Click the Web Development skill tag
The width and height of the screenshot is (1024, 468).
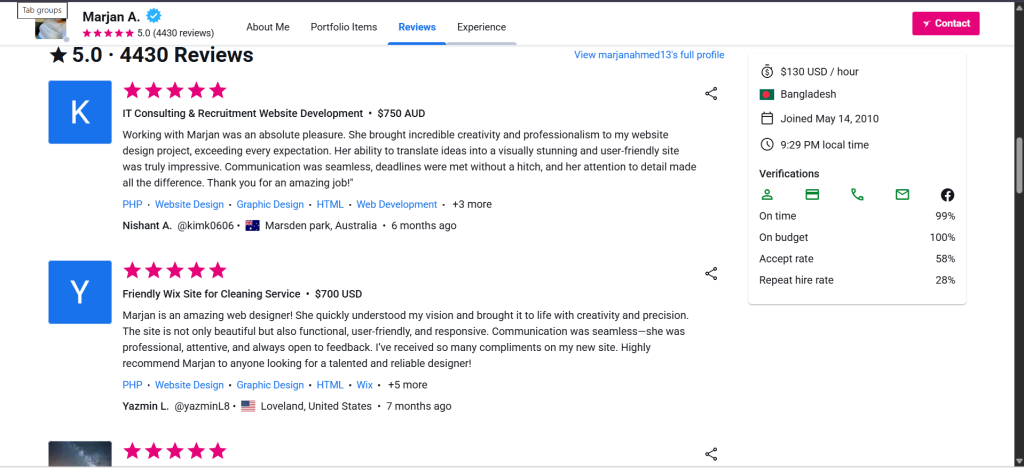pyautogui.click(x=397, y=204)
